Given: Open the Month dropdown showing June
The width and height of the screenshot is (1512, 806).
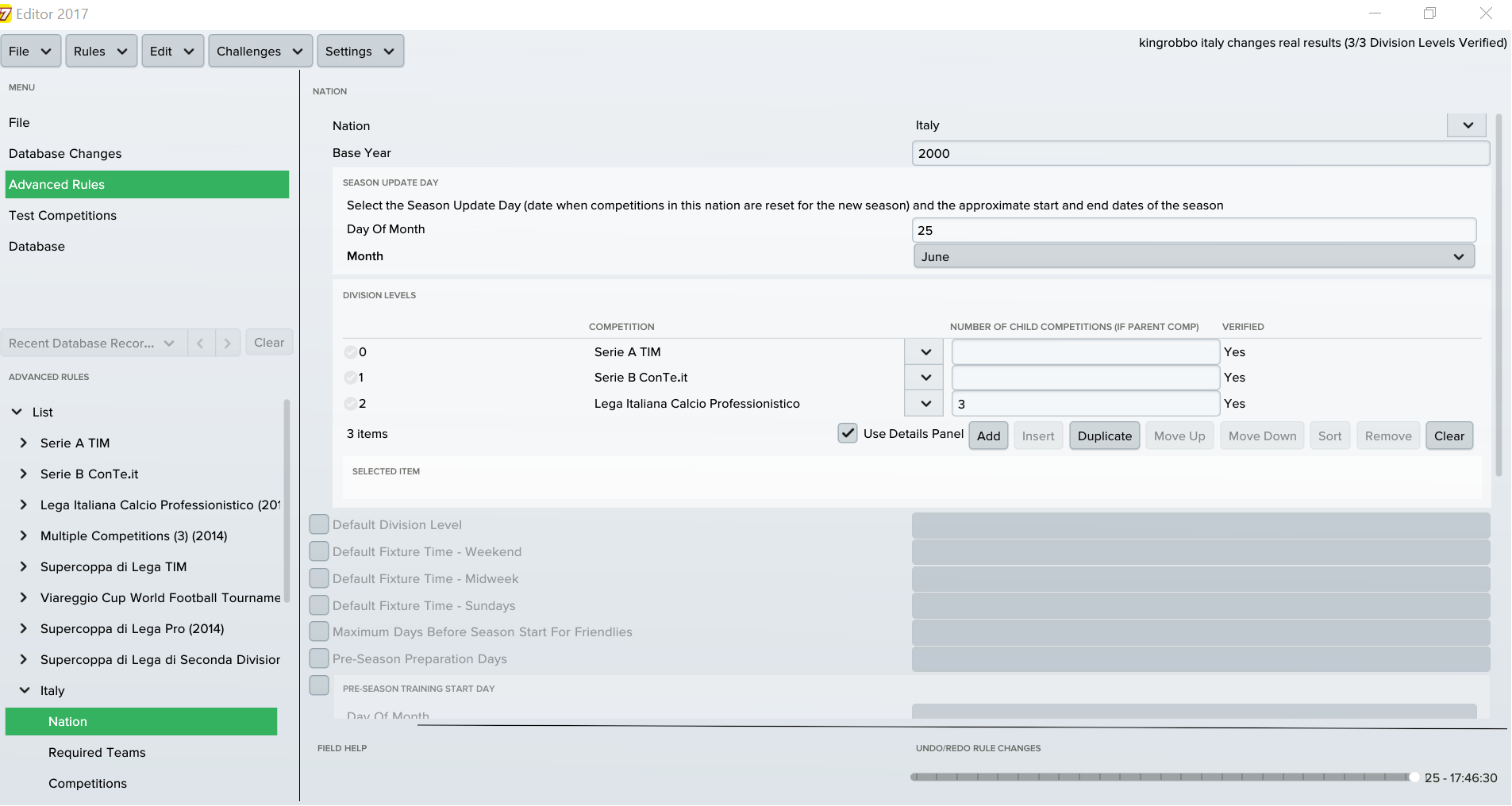Looking at the screenshot, I should (1194, 256).
